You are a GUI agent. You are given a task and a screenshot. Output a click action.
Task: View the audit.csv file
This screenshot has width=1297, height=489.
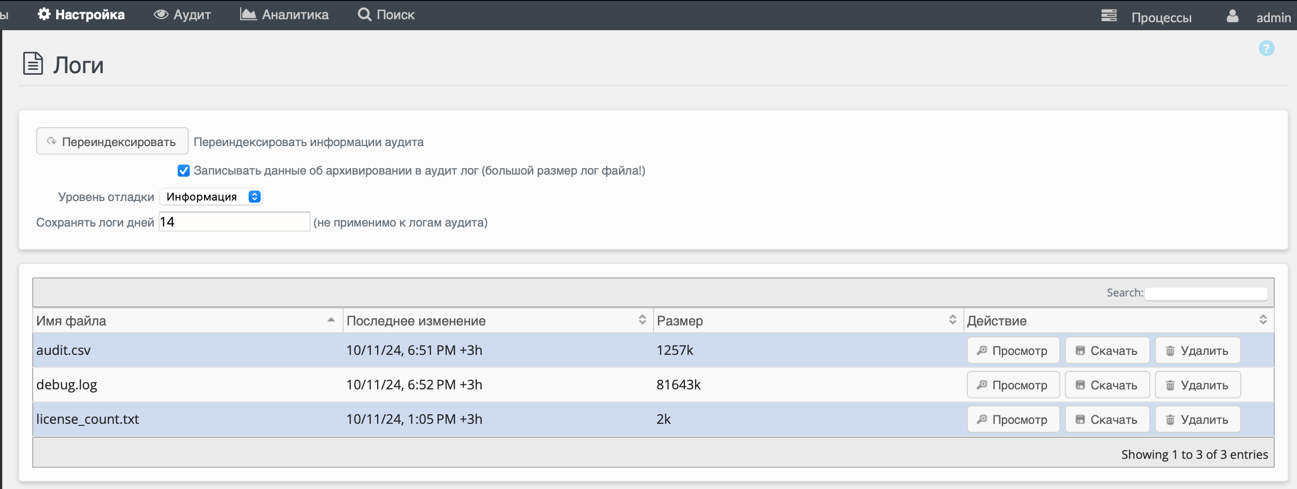(1012, 351)
